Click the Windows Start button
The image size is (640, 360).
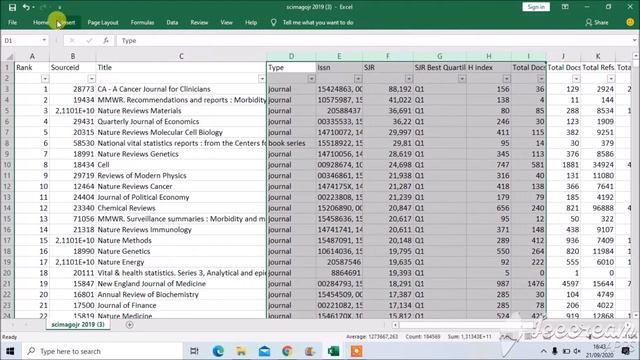pyautogui.click(x=10, y=351)
